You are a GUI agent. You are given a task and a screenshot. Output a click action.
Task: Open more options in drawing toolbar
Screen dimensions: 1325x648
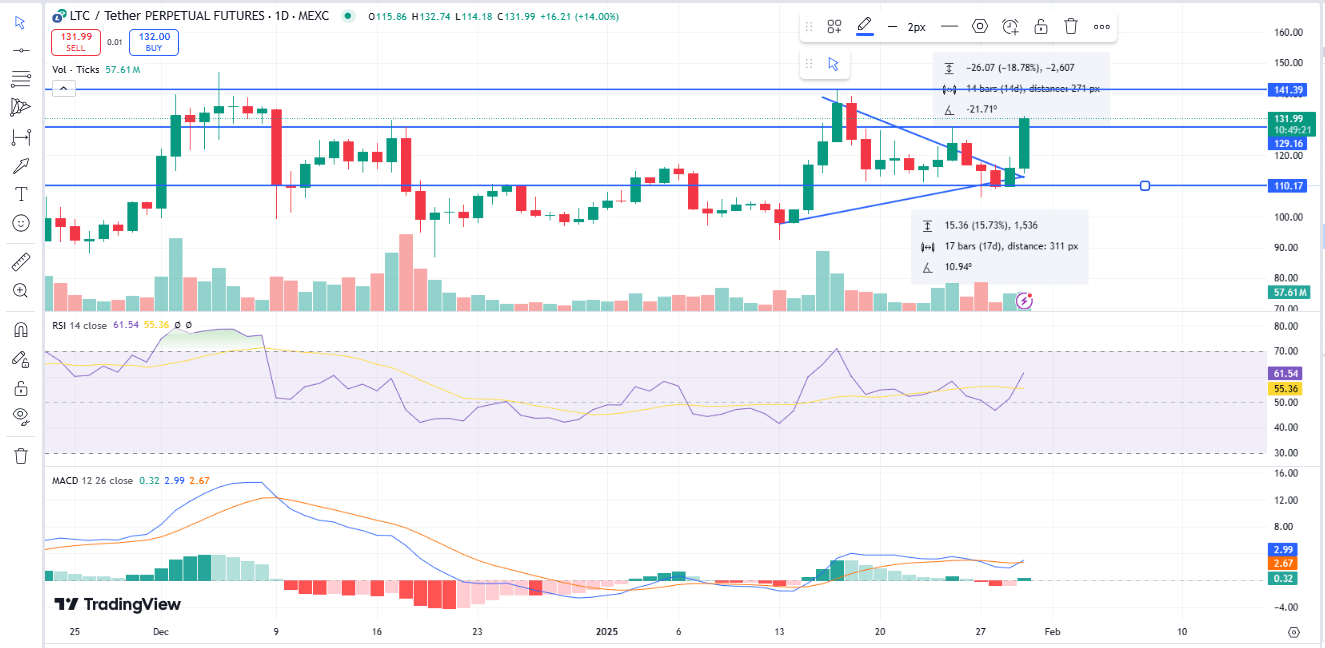1101,27
